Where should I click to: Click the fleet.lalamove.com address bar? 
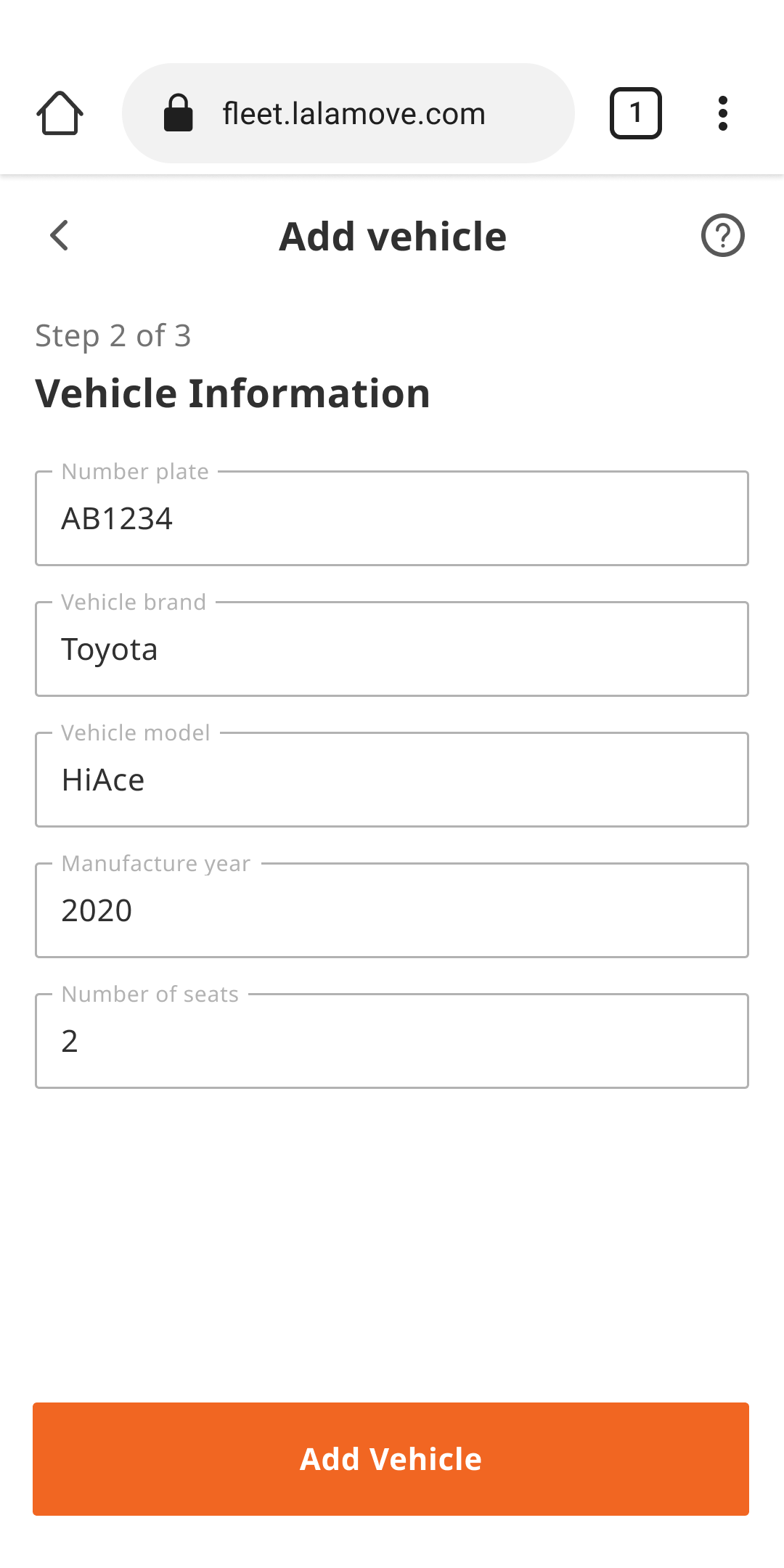point(348,113)
